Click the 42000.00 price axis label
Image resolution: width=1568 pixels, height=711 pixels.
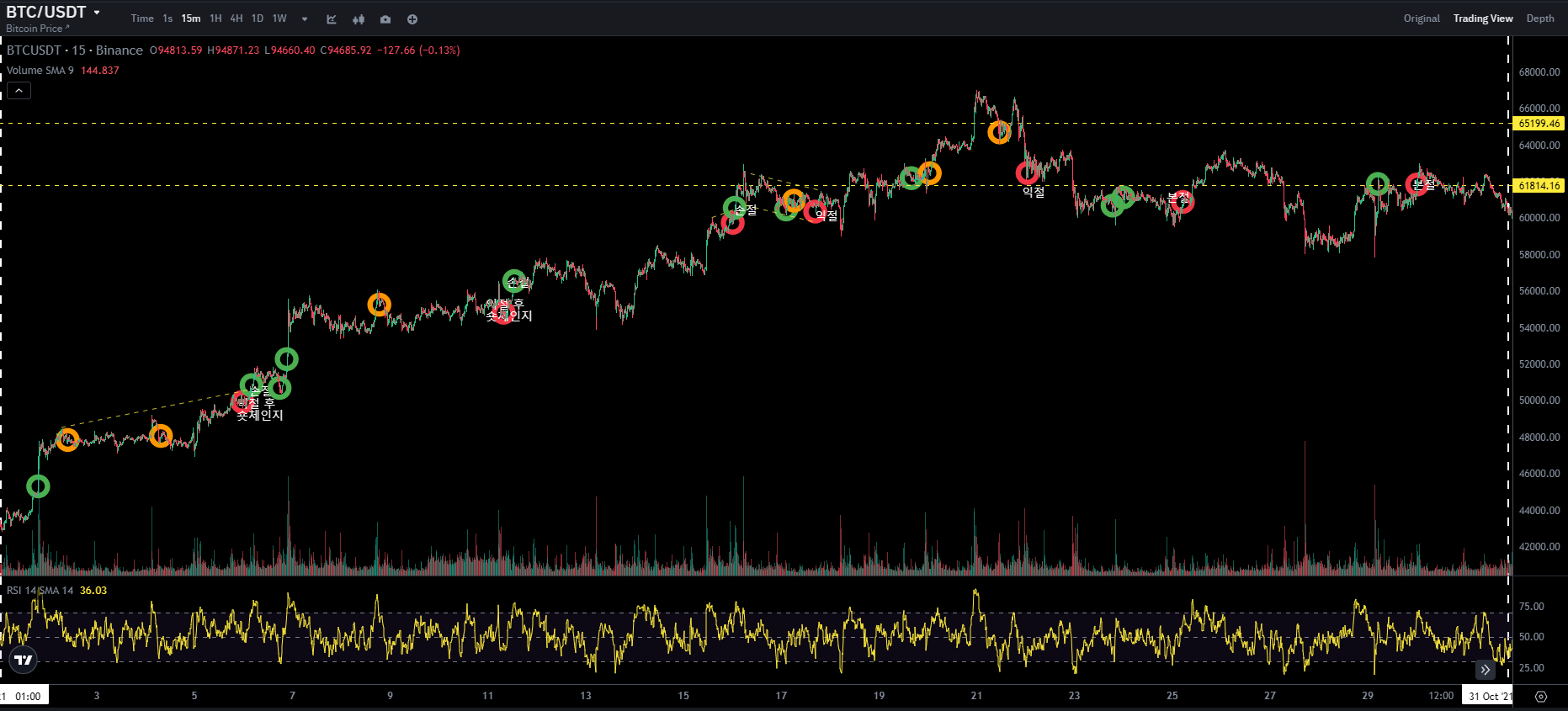click(1539, 547)
